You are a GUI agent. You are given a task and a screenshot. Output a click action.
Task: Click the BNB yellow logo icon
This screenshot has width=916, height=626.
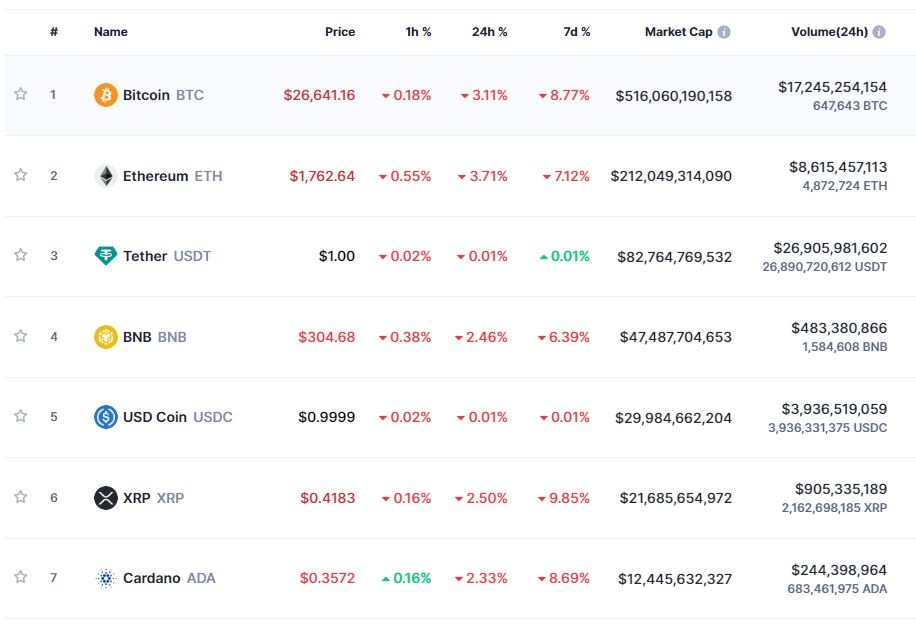point(105,337)
